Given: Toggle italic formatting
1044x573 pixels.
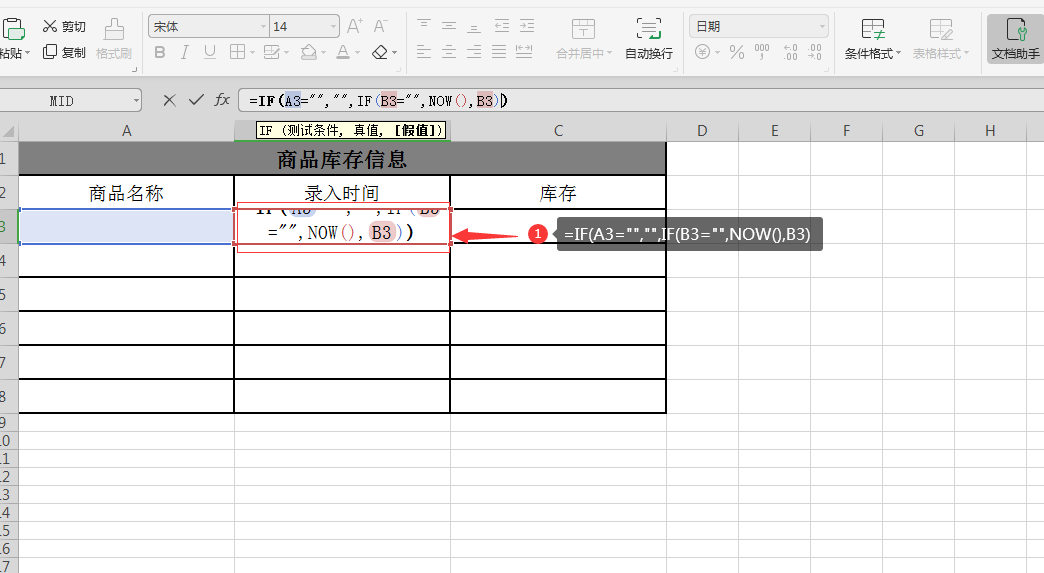Looking at the screenshot, I should click(x=184, y=52).
